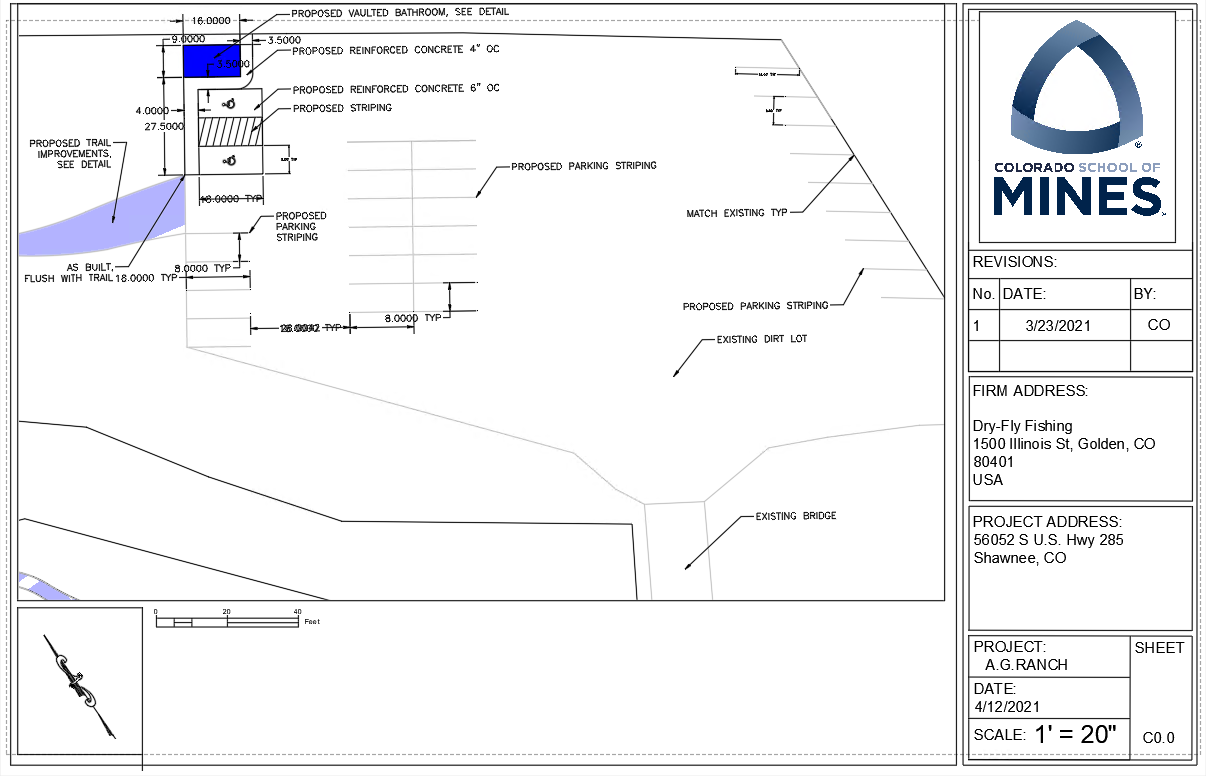Select the hatched proposed striping area

(x=229, y=131)
